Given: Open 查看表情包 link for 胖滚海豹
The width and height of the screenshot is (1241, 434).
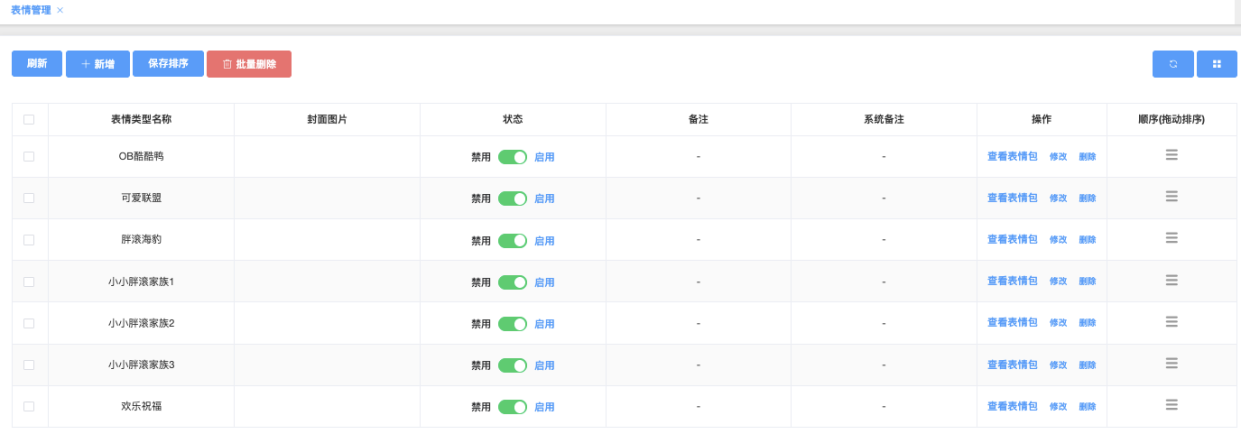Looking at the screenshot, I should tap(1012, 240).
